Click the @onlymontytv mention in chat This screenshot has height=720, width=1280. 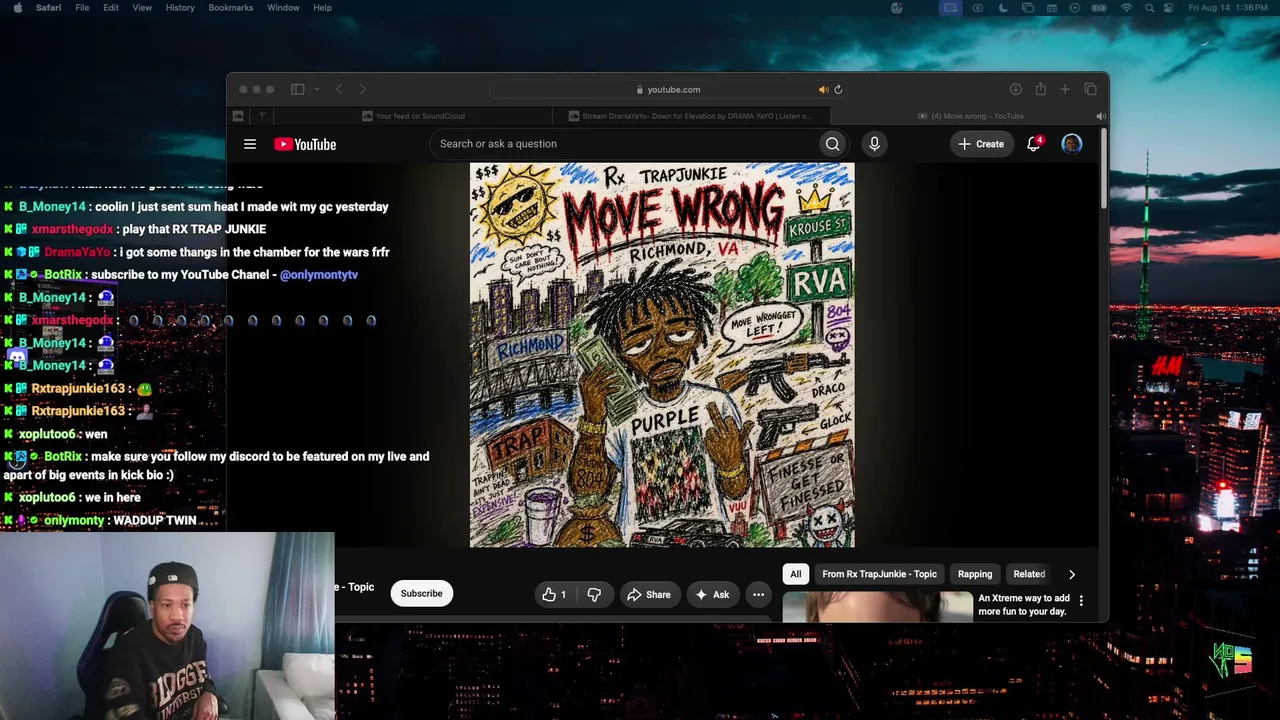coord(319,275)
